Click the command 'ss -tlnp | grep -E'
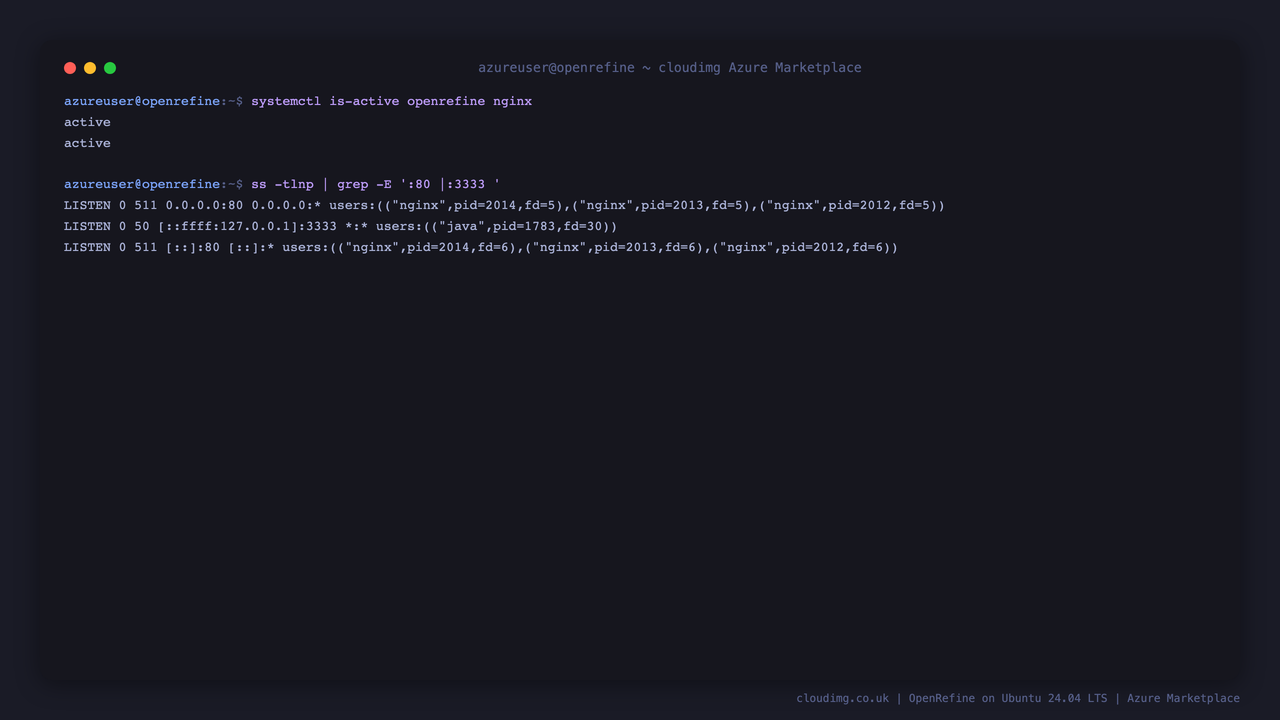 click(x=321, y=184)
